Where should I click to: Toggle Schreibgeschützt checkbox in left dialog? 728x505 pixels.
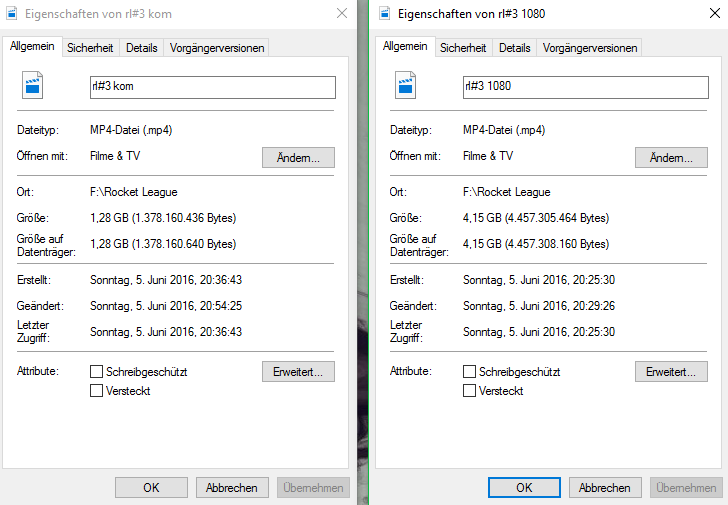click(x=97, y=372)
